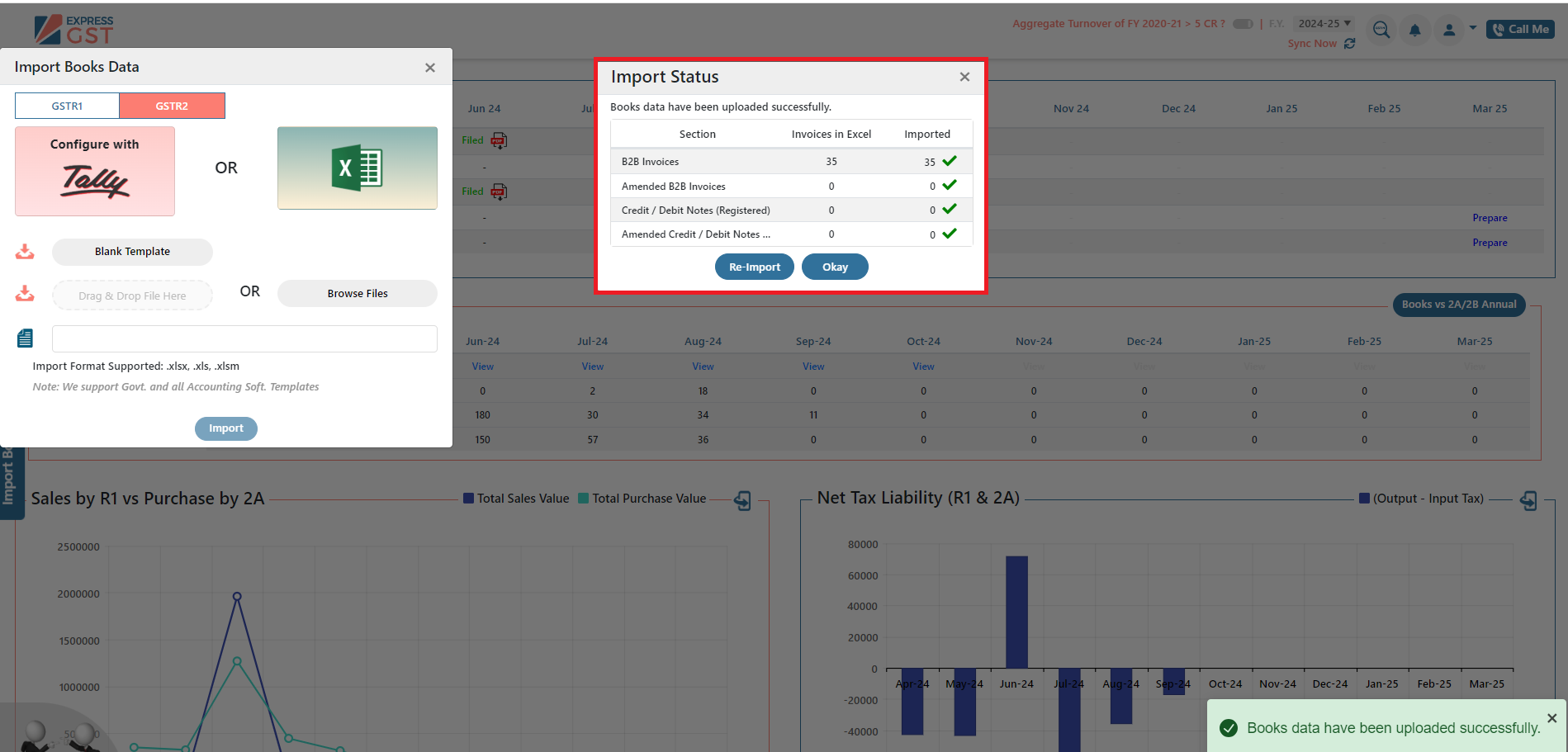Open the search magnifier icon in header
The height and width of the screenshot is (752, 1568).
point(1381,30)
